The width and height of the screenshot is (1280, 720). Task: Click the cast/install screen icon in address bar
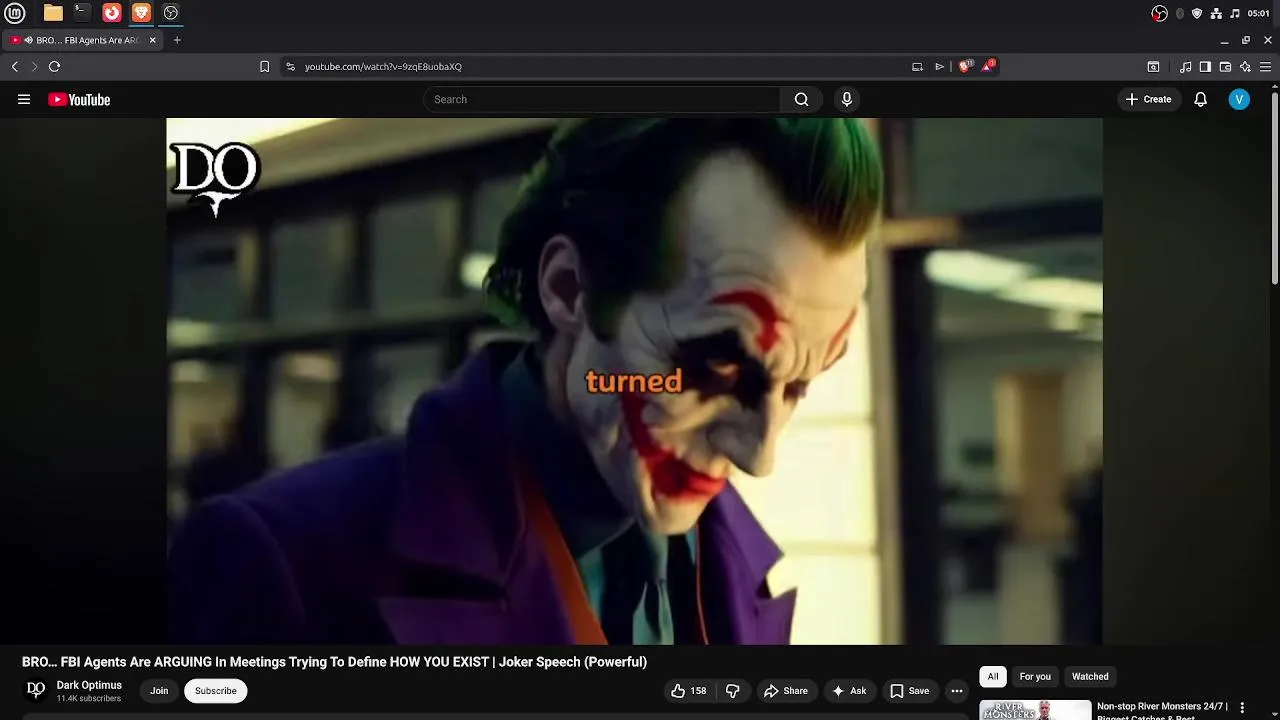click(917, 67)
